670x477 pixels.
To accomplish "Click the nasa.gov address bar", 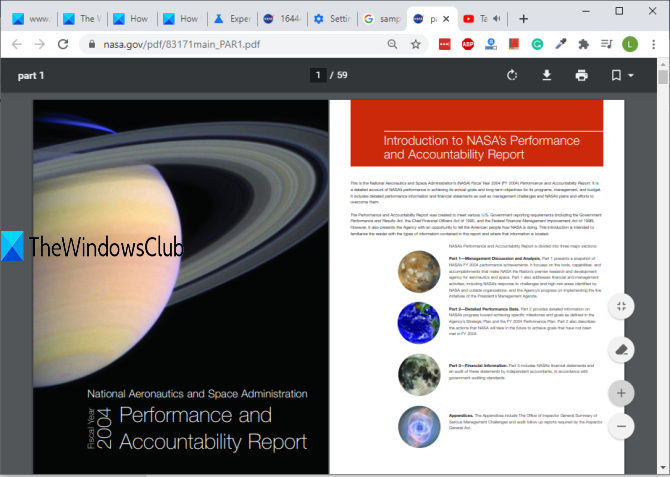I will click(x=230, y=44).
